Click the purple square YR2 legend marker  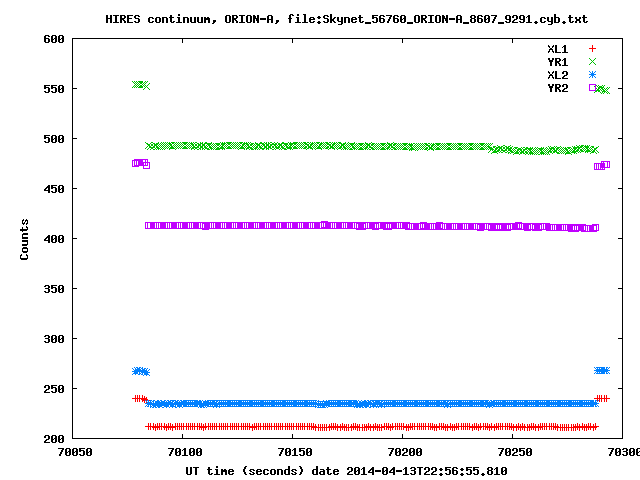coord(592,88)
